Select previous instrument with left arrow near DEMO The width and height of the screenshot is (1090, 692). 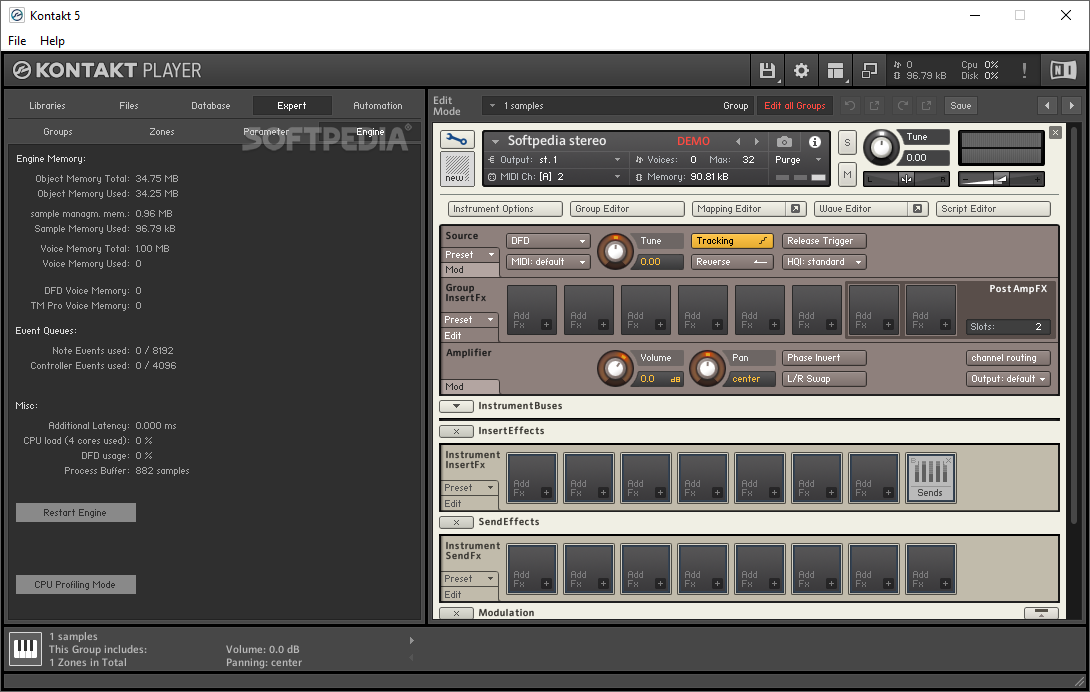[738, 141]
